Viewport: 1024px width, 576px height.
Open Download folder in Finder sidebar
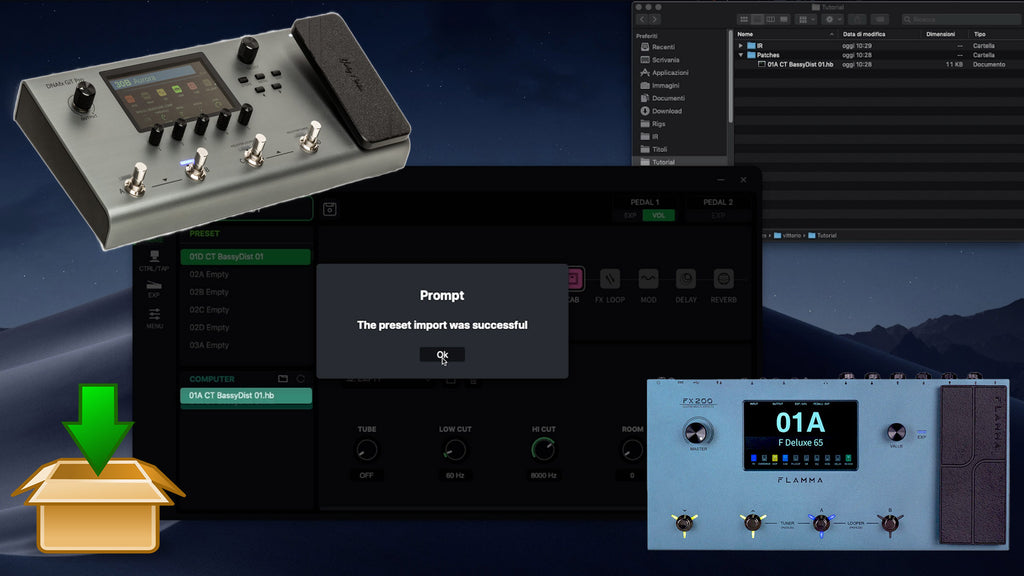click(666, 111)
